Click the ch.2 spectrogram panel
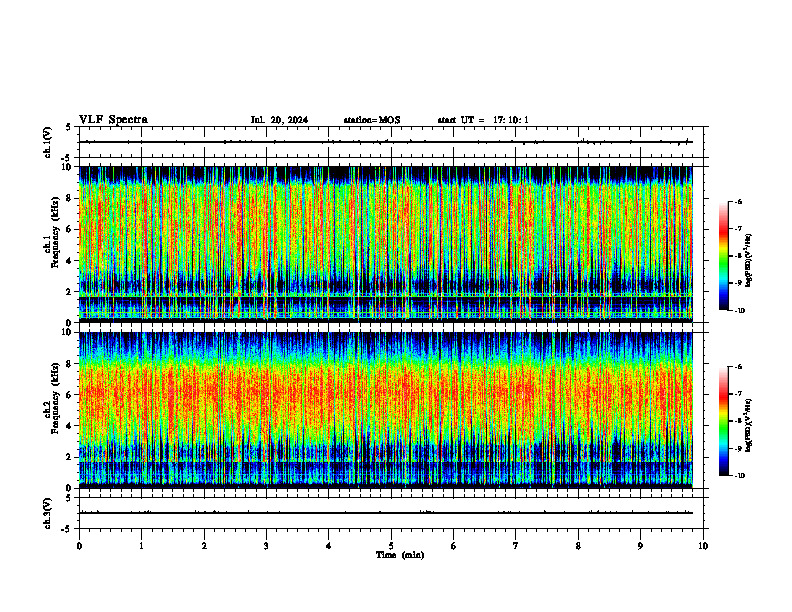 [386, 410]
